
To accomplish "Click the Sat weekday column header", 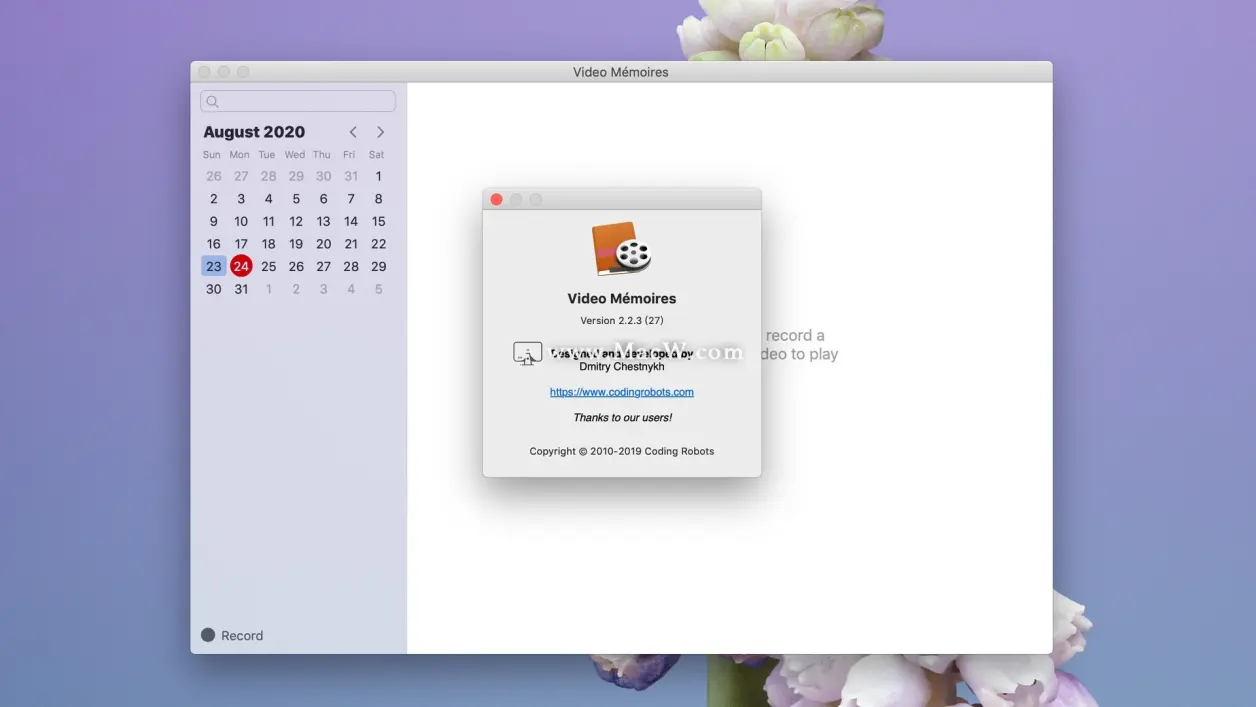I will point(376,155).
